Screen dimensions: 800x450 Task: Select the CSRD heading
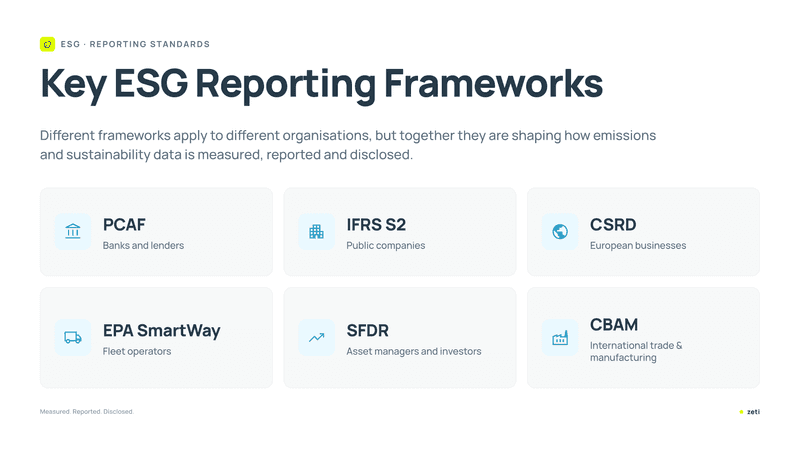tap(613, 224)
